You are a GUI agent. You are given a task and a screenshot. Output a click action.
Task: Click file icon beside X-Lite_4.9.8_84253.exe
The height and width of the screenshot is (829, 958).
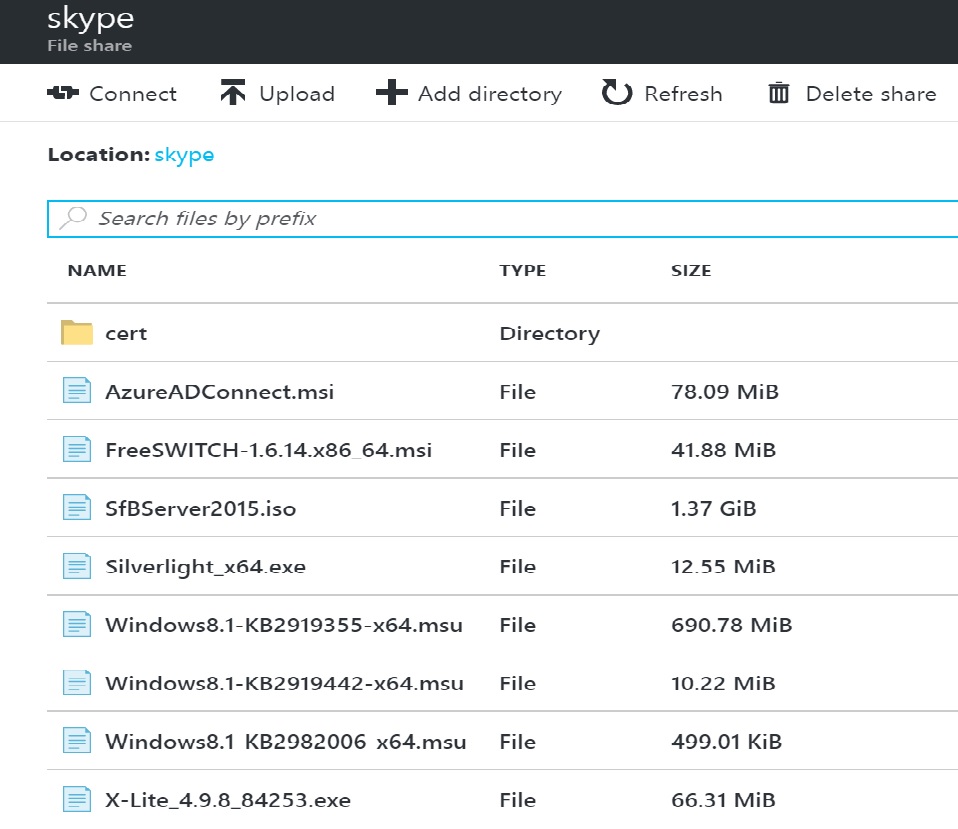click(x=77, y=800)
